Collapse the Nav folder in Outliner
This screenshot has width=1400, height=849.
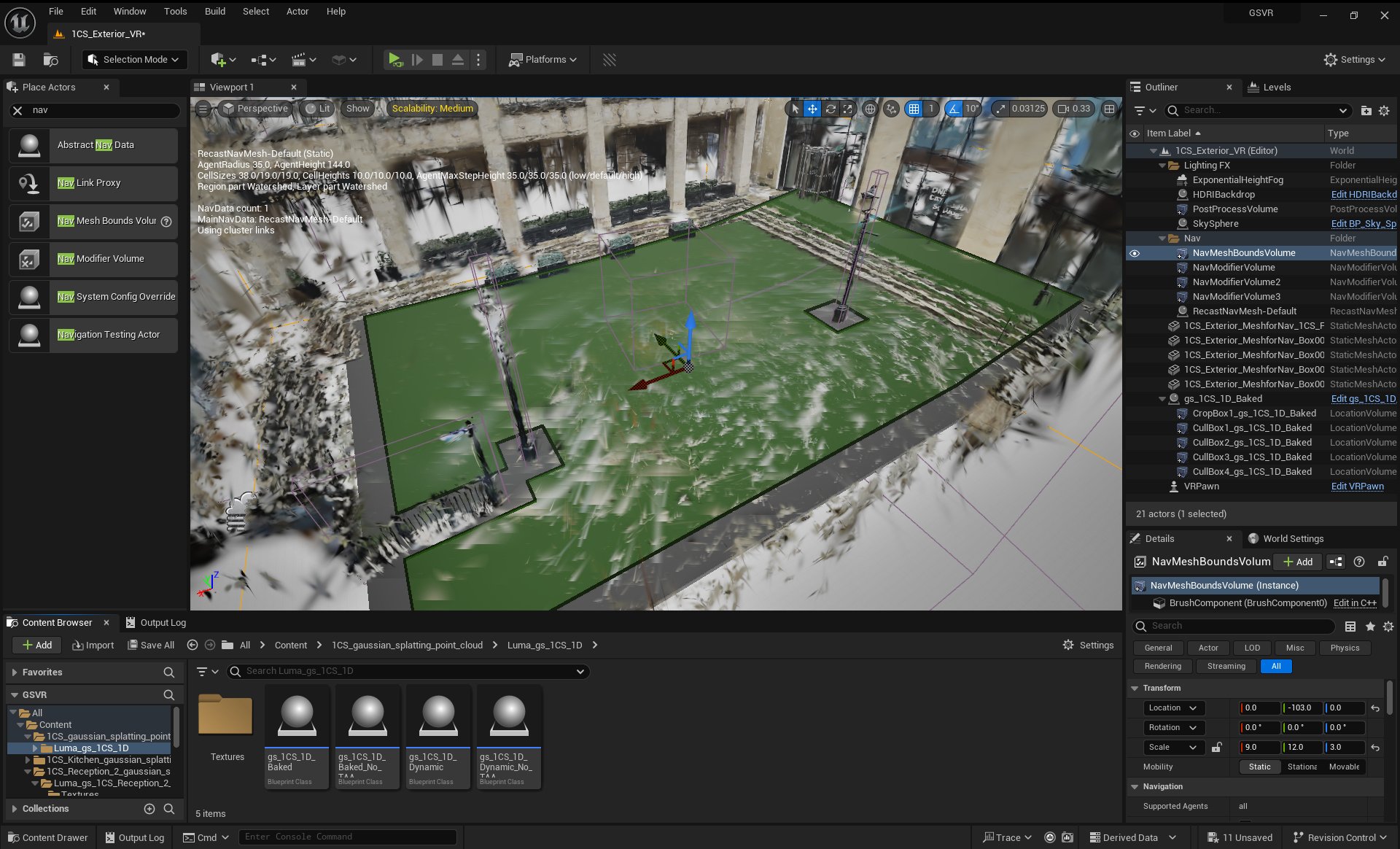click(1162, 239)
